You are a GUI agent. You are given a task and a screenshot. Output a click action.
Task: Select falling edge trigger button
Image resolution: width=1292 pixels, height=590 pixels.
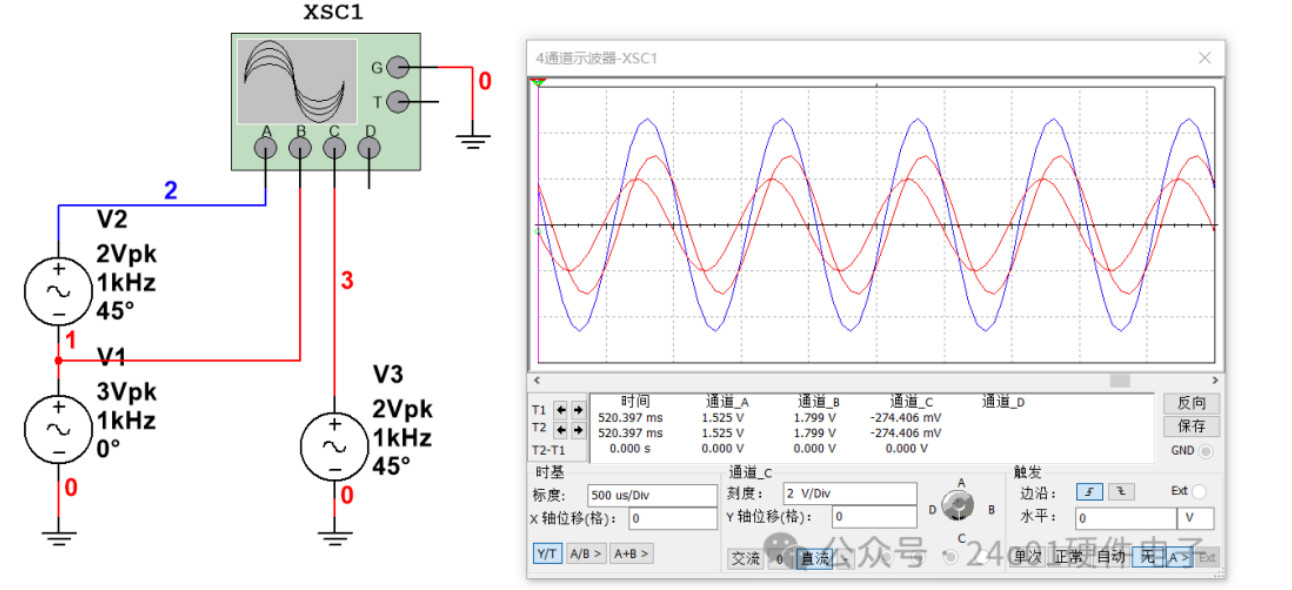(1118, 491)
